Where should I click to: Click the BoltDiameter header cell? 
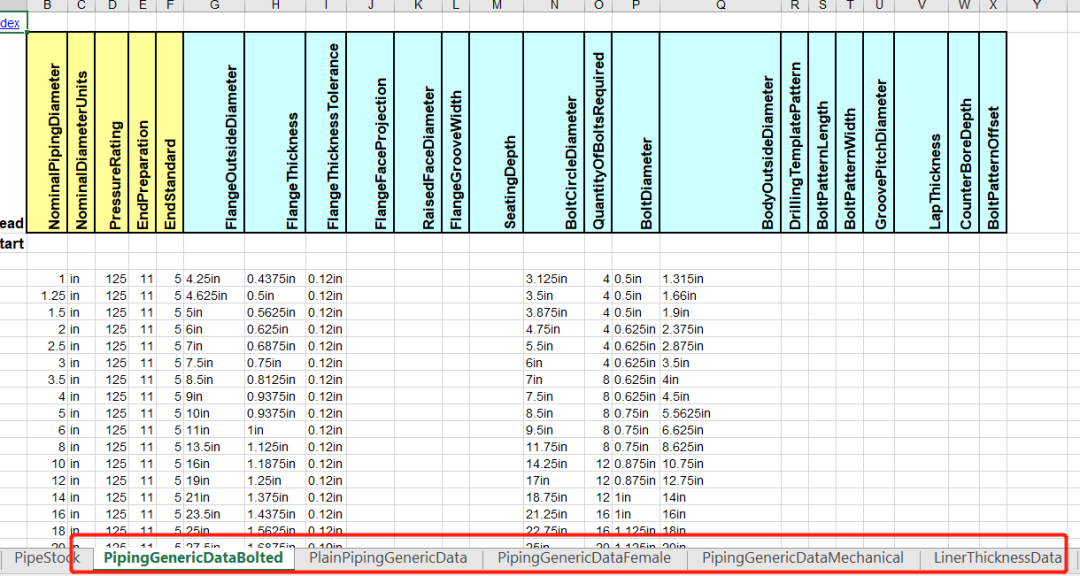[x=635, y=132]
